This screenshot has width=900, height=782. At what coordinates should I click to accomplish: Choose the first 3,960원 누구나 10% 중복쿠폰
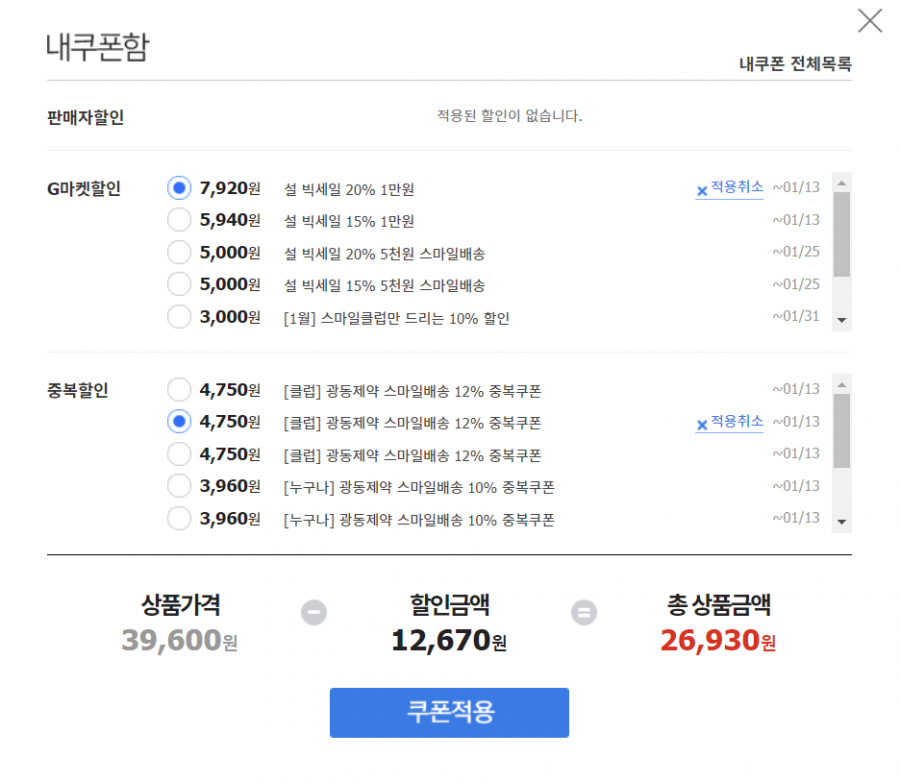(179, 486)
